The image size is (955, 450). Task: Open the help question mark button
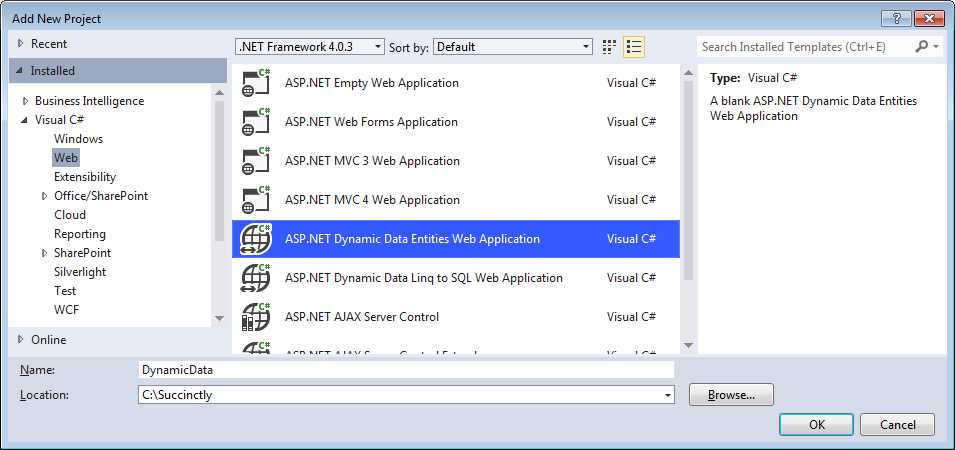tap(897, 19)
